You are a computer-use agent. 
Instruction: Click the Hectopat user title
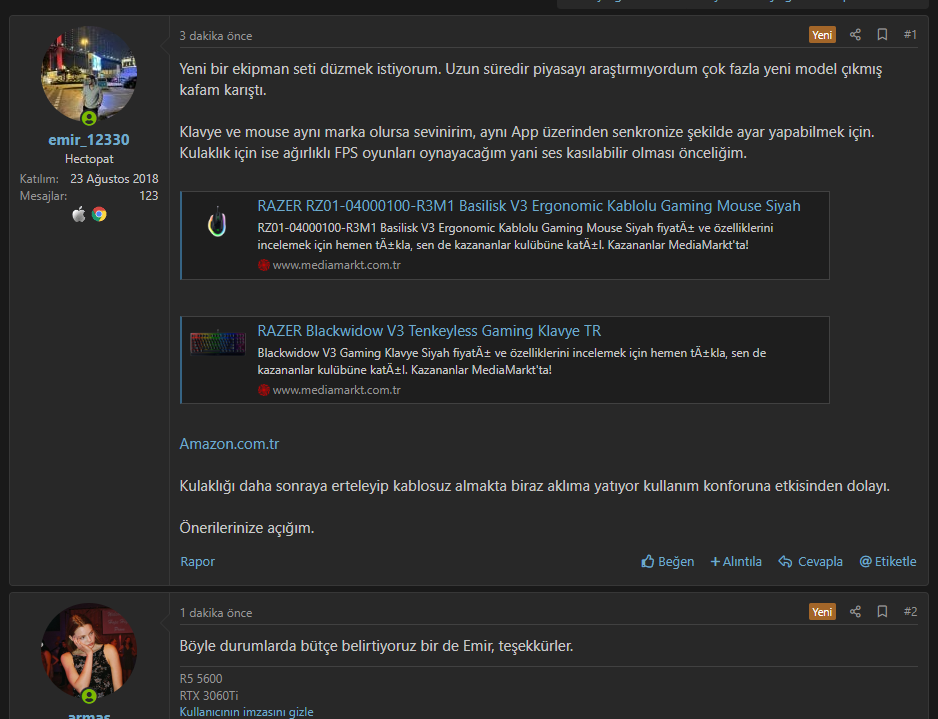pos(89,159)
